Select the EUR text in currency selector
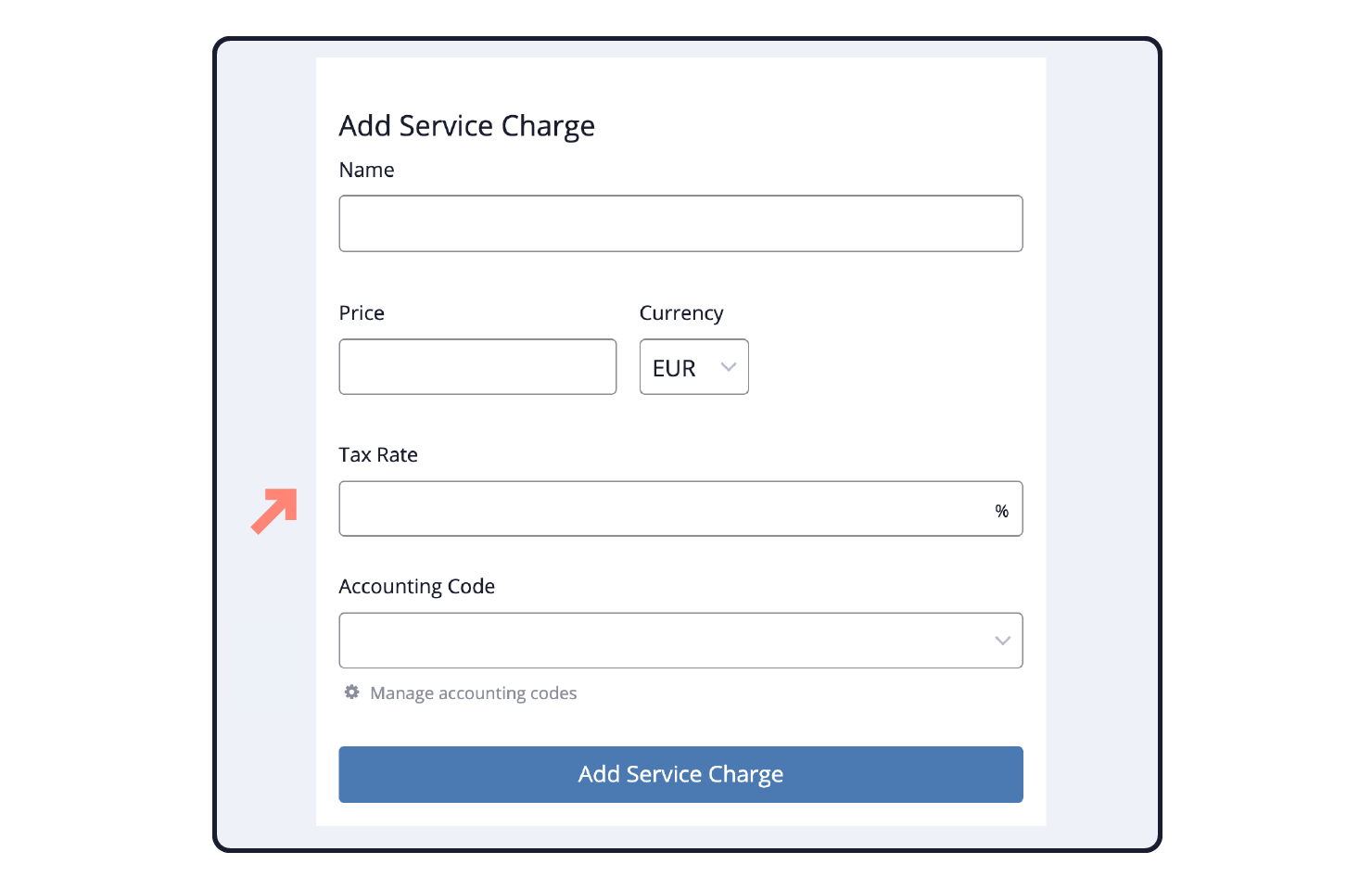The height and width of the screenshot is (890, 1372). [x=674, y=368]
